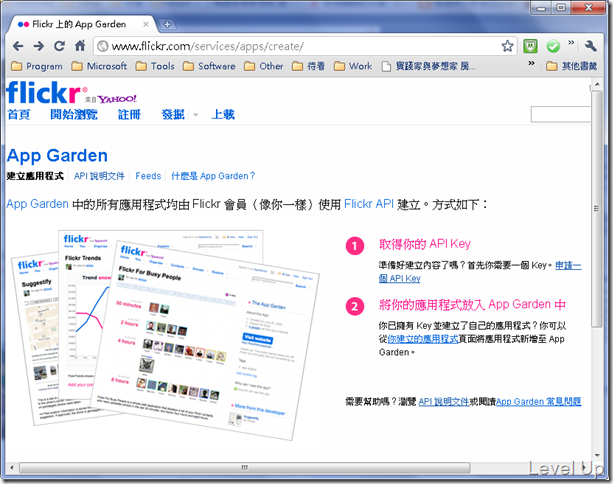
Task: Click the 申請一個 API Key link
Action: pos(480,272)
